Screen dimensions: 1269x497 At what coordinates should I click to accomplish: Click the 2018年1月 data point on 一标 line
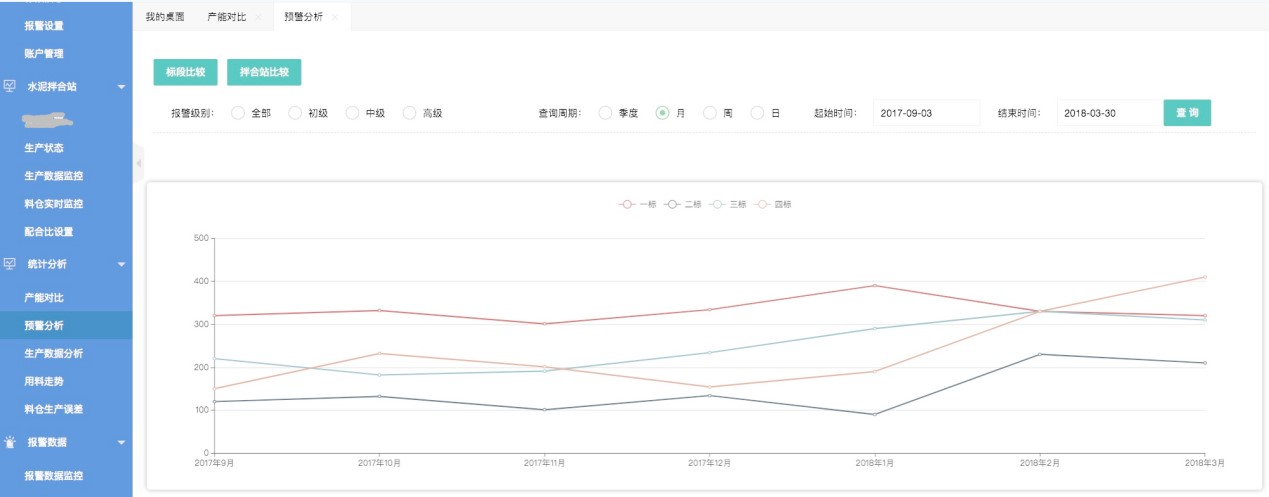coord(874,286)
